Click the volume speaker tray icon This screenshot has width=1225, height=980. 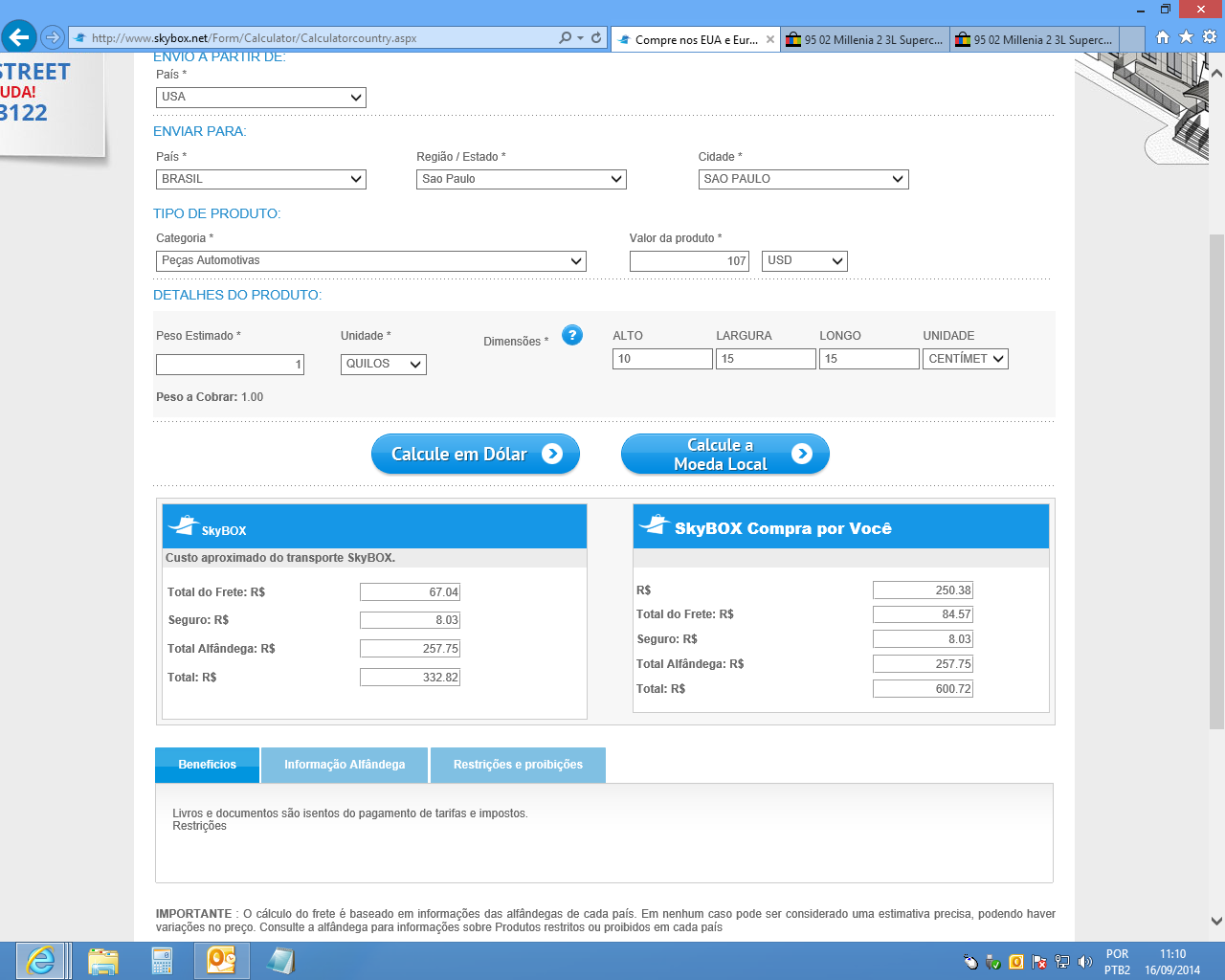click(x=1084, y=962)
